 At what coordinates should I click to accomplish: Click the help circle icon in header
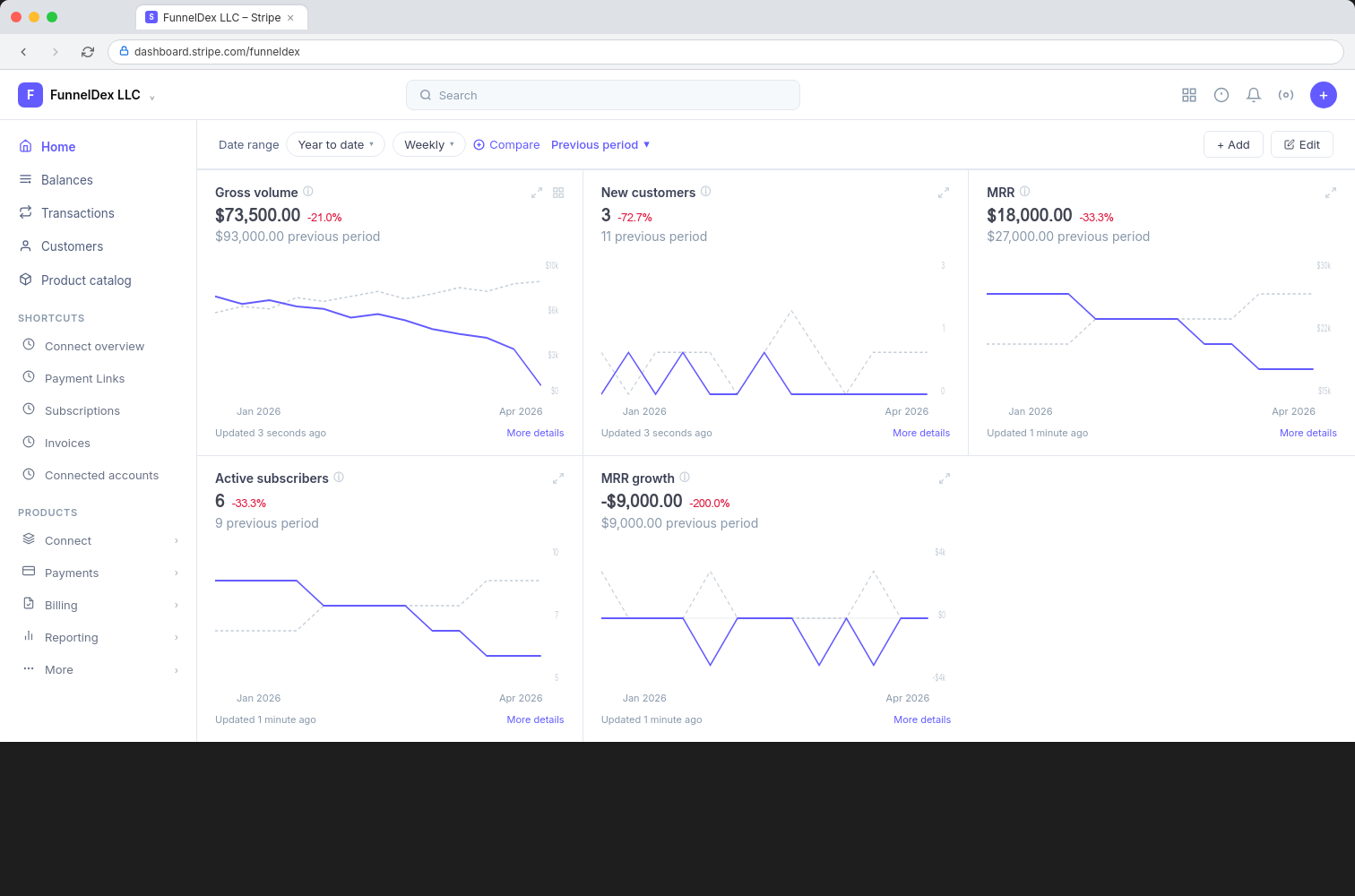pos(1221,95)
